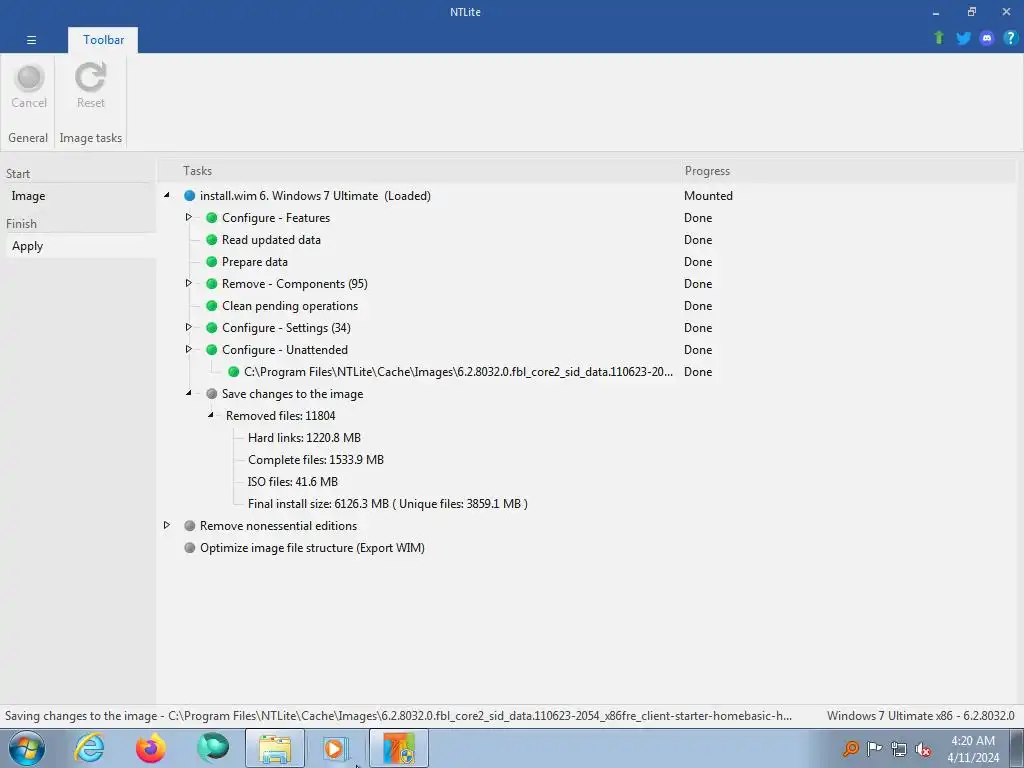Expand the Configure - Features node
Image resolution: width=1024 pixels, height=768 pixels.
click(x=189, y=217)
